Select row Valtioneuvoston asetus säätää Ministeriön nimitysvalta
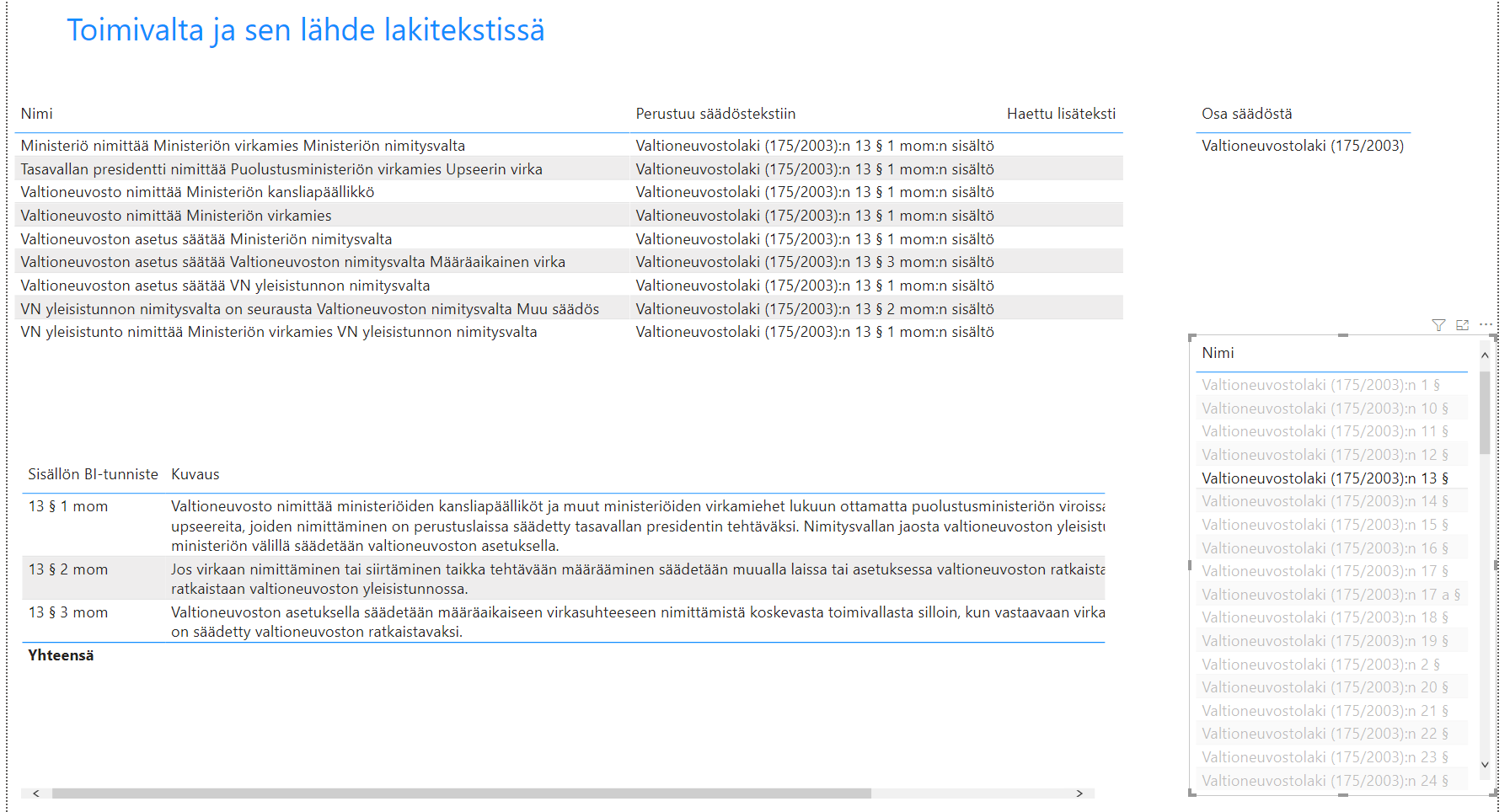The image size is (1510, 812). point(569,239)
